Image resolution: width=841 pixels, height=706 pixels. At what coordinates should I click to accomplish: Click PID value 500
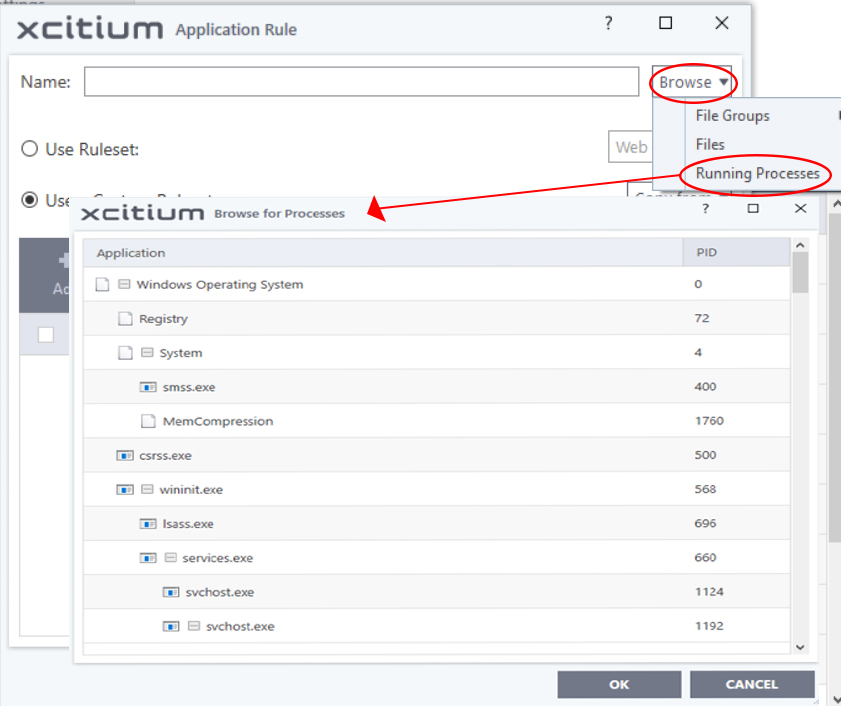[x=705, y=455]
